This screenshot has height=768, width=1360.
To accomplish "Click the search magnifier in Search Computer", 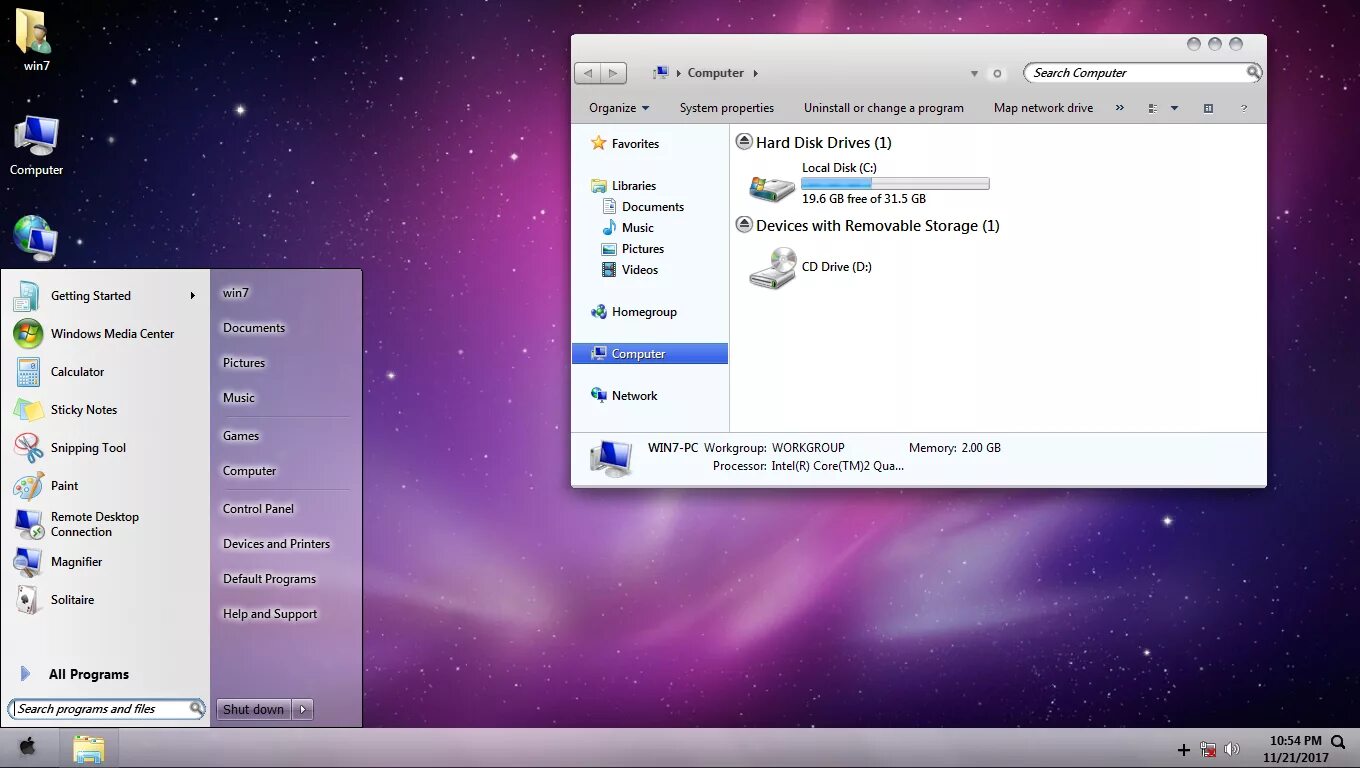I will click(1252, 72).
